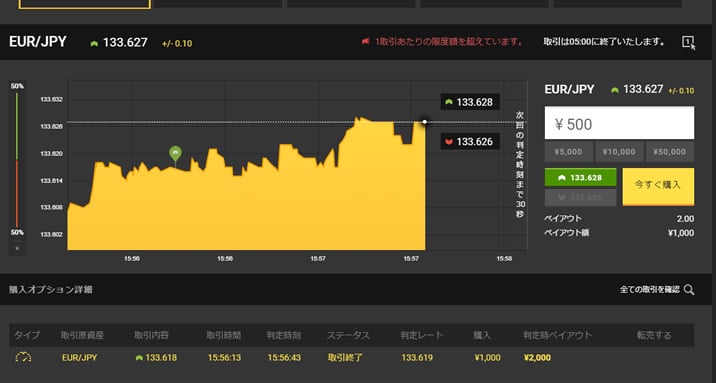Choose the ¥50,000 preset amount
Viewport: 716px width, 383px height.
[670, 152]
